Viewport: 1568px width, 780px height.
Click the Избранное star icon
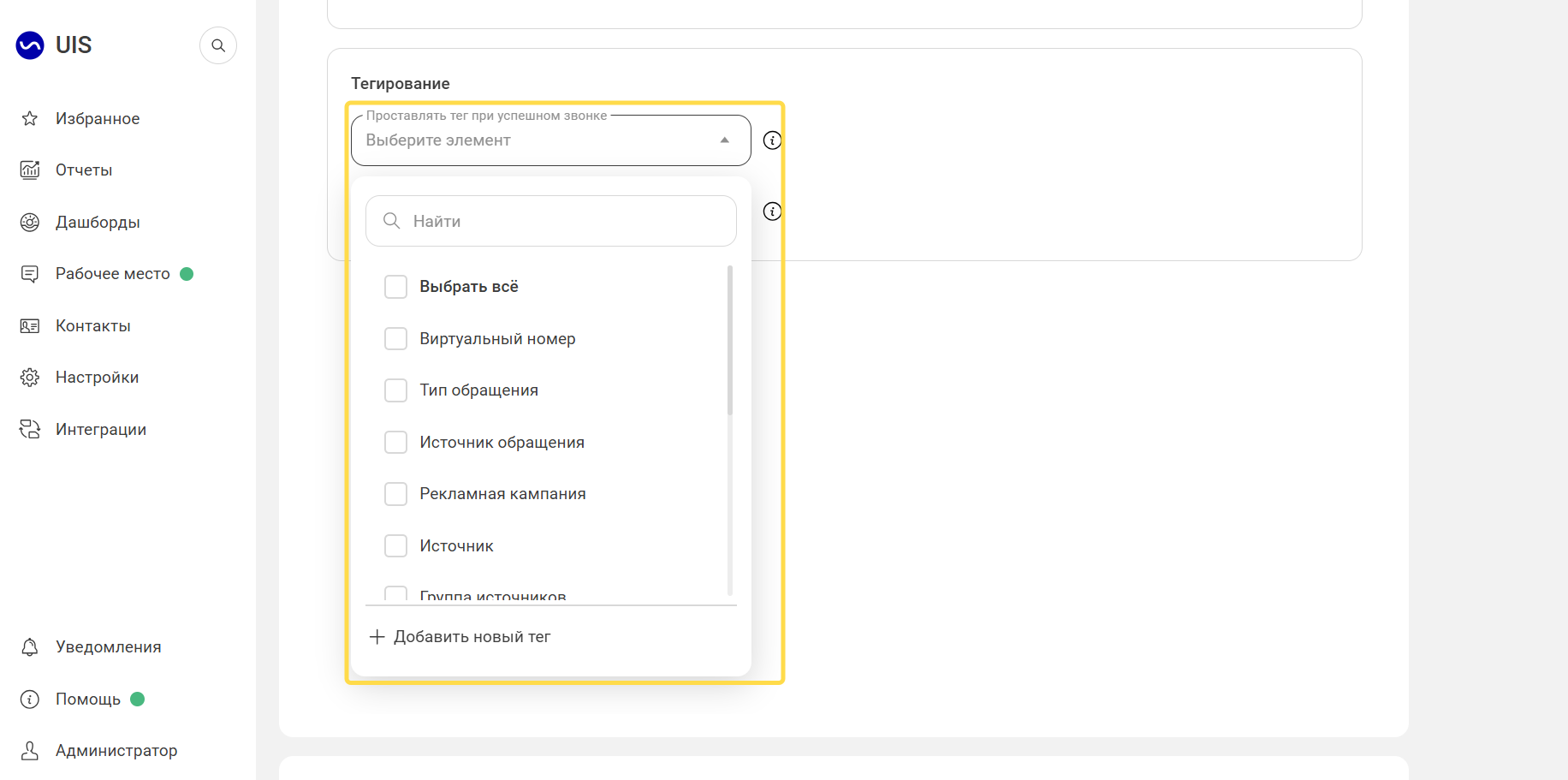tap(30, 118)
